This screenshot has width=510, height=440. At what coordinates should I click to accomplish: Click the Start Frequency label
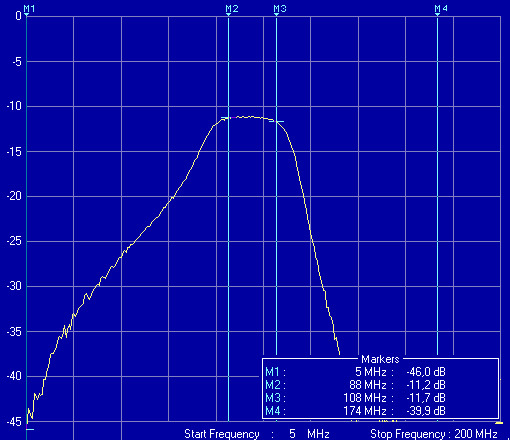pyautogui.click(x=222, y=434)
